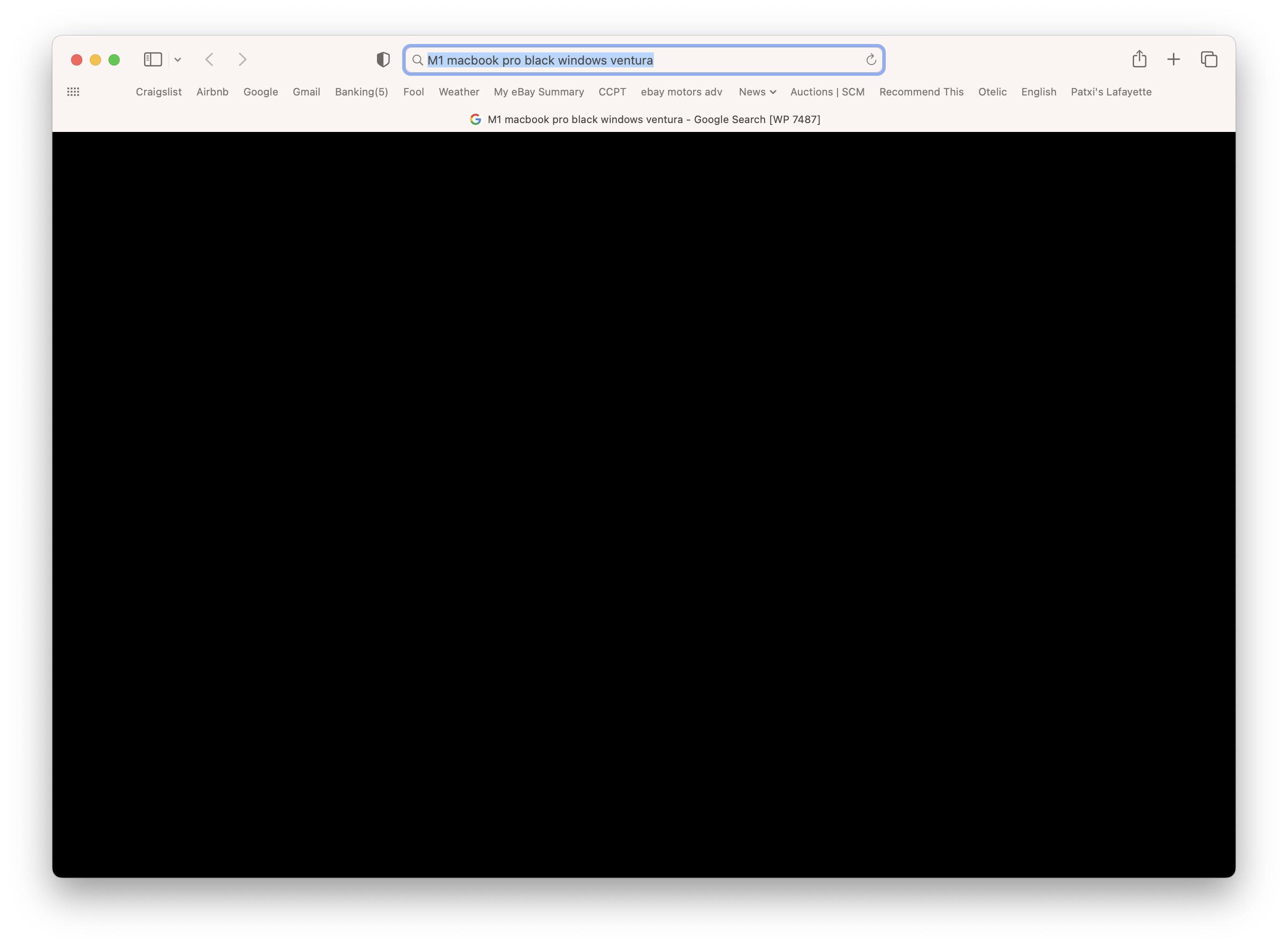Toggle the Safari sidebar button
1288x947 pixels.
(x=152, y=59)
